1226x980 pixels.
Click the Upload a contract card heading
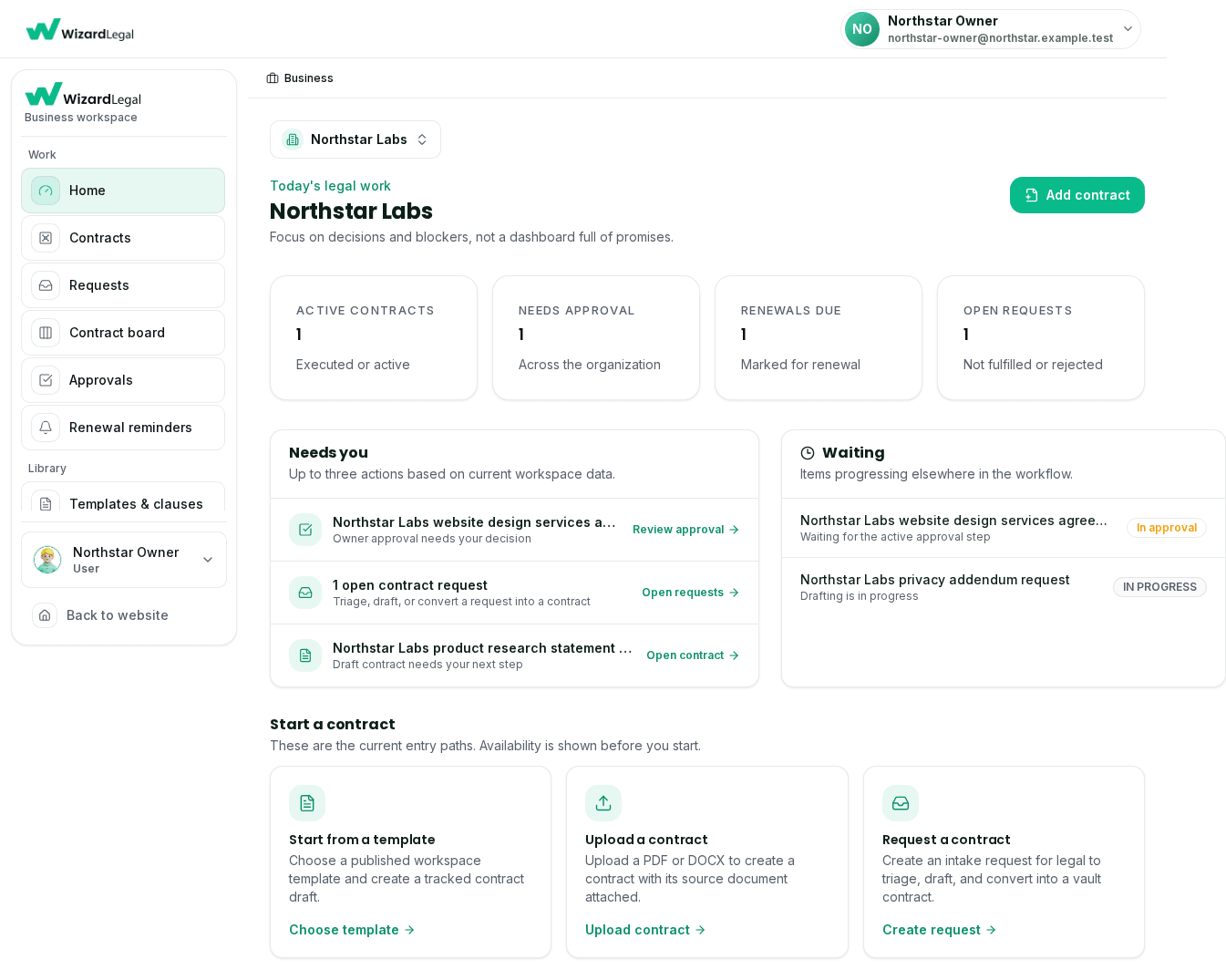(646, 840)
